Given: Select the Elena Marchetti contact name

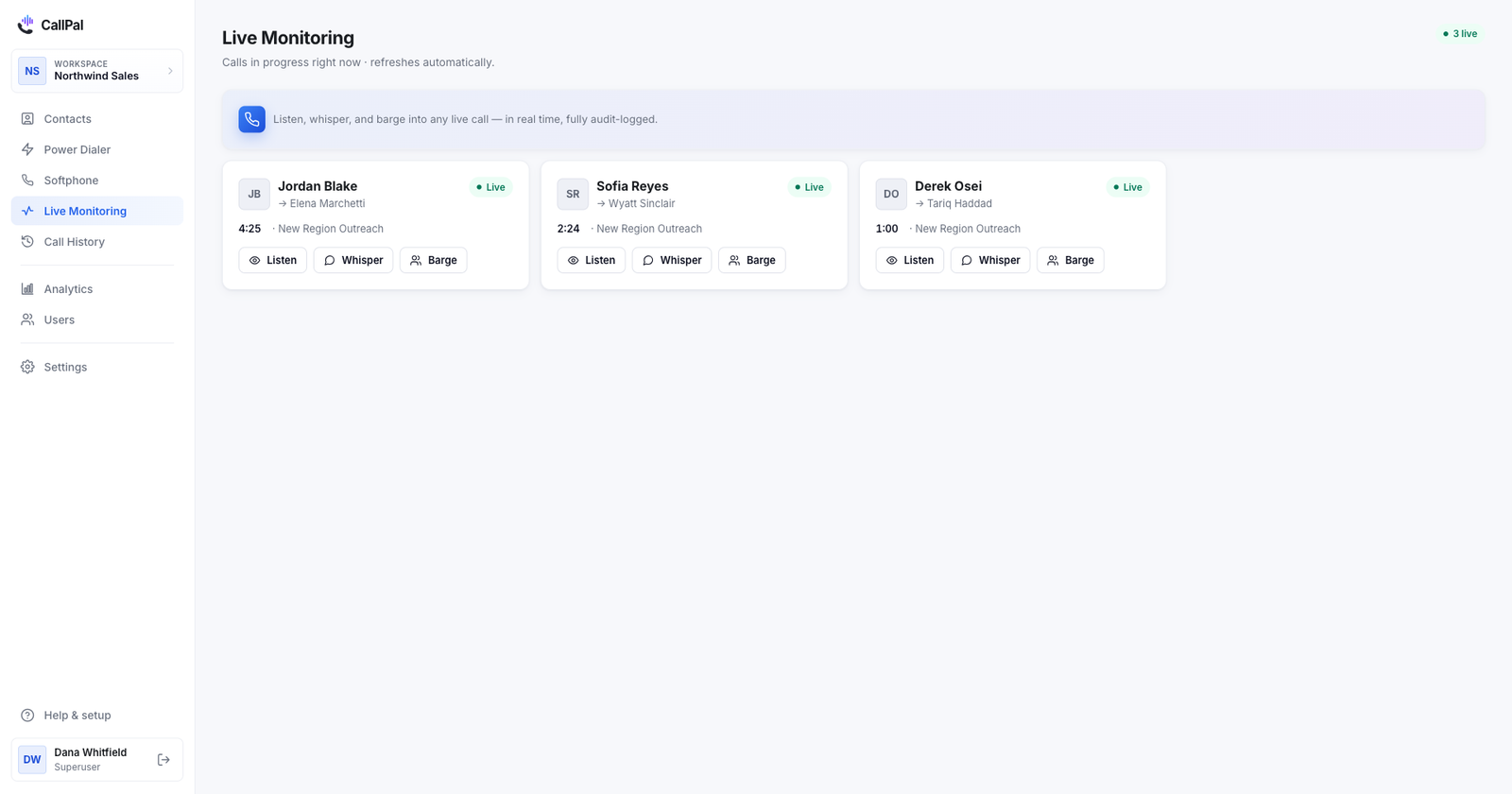Looking at the screenshot, I should 327,203.
